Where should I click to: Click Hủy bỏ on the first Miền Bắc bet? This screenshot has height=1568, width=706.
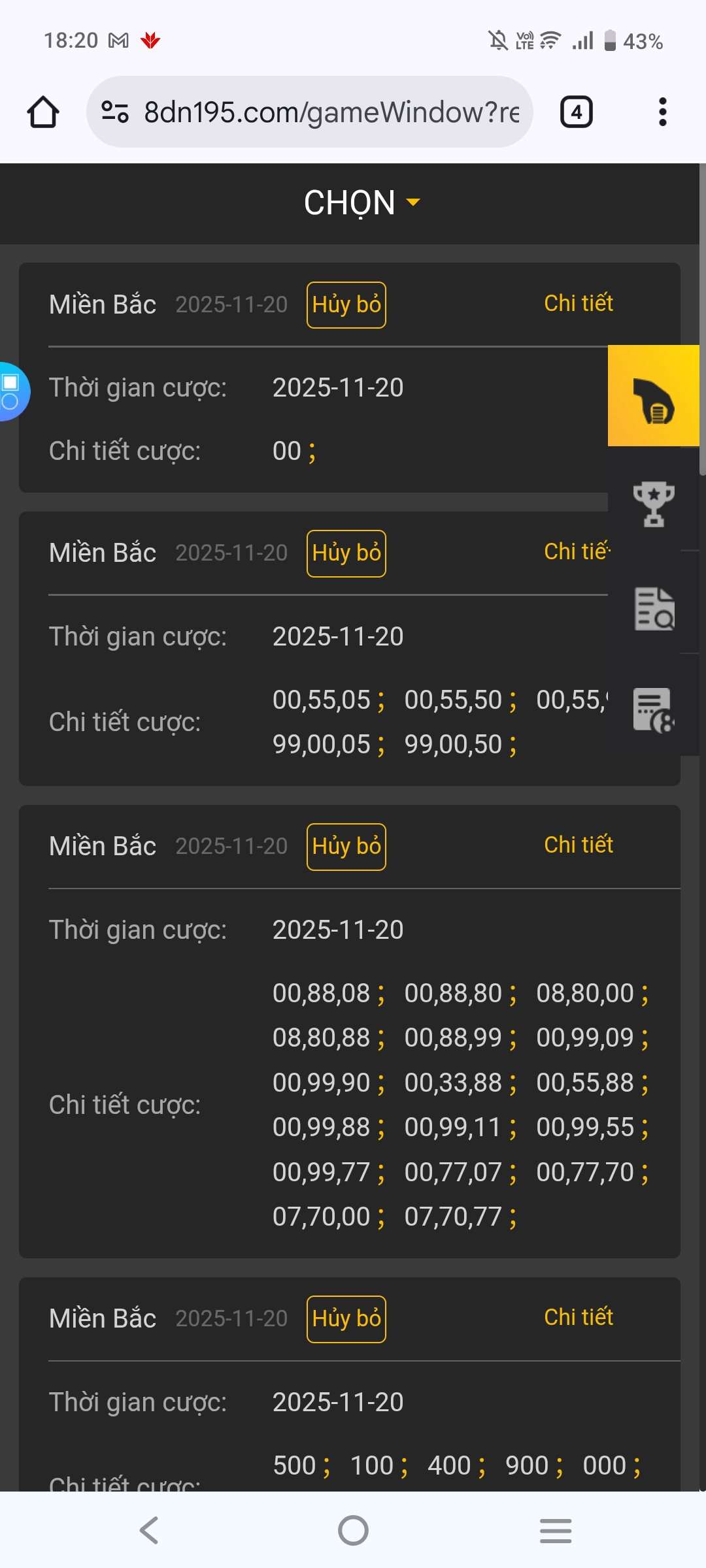346,305
